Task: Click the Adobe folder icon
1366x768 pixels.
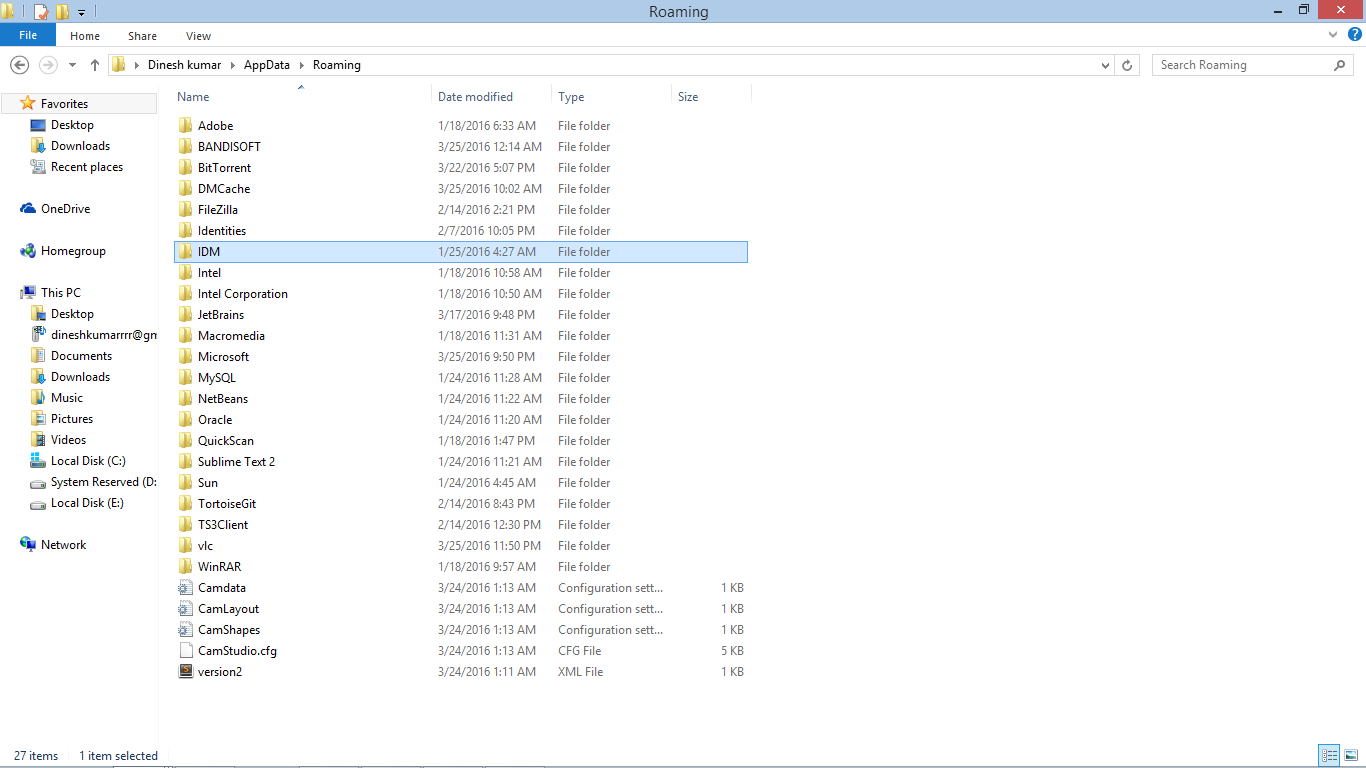Action: (x=185, y=126)
